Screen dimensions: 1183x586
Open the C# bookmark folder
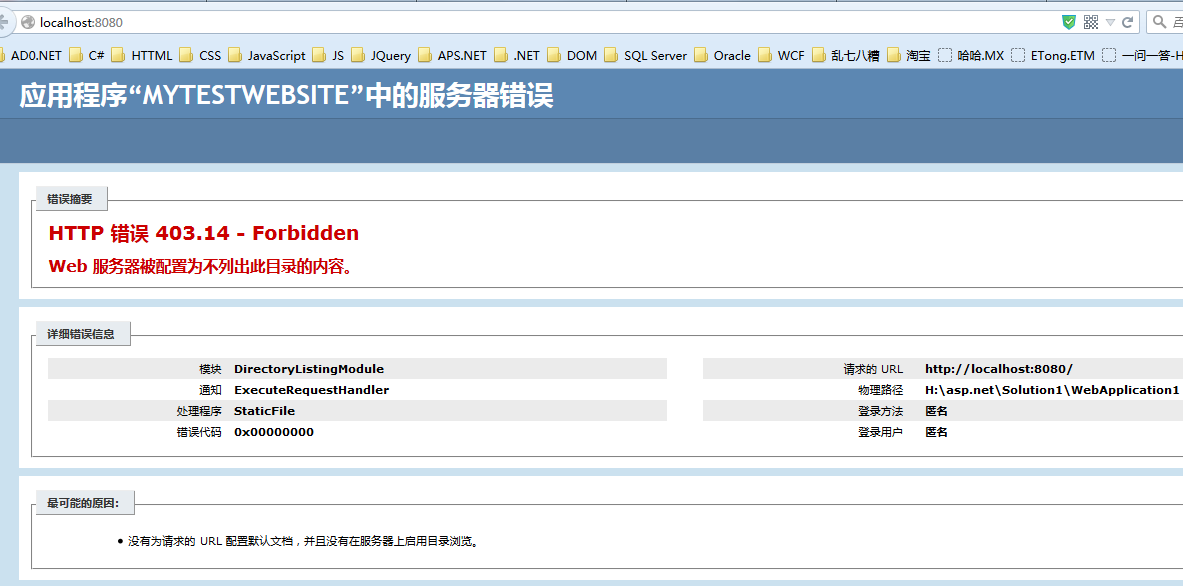87,55
